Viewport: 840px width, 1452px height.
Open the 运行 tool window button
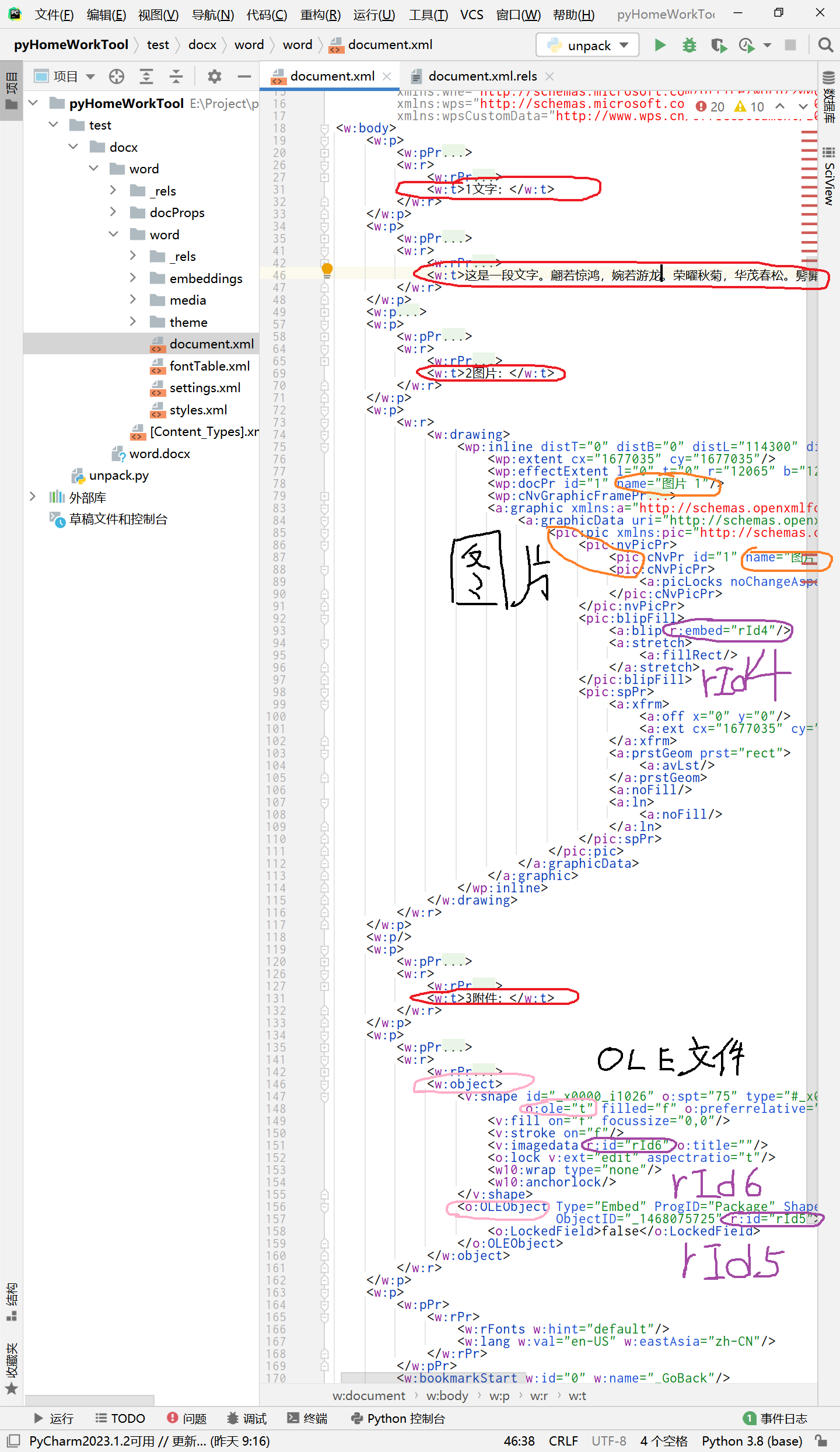pyautogui.click(x=54, y=1419)
